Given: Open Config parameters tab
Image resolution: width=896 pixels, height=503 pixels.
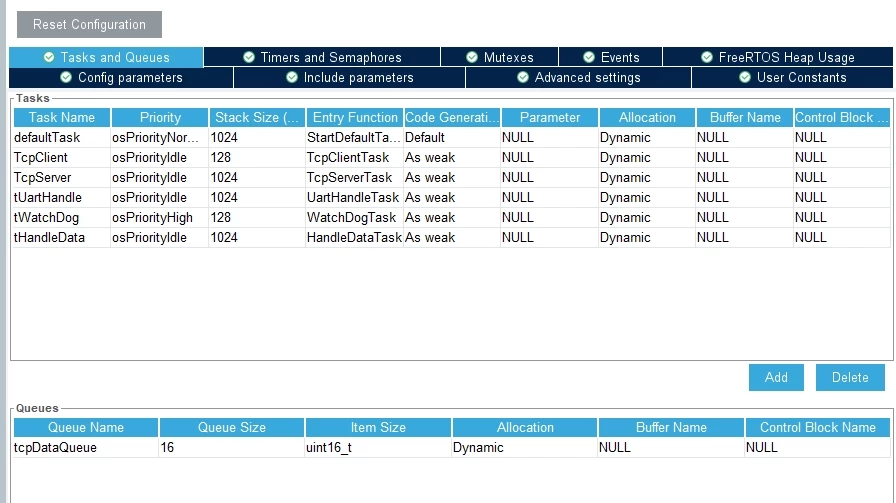Looking at the screenshot, I should click(x=121, y=77).
